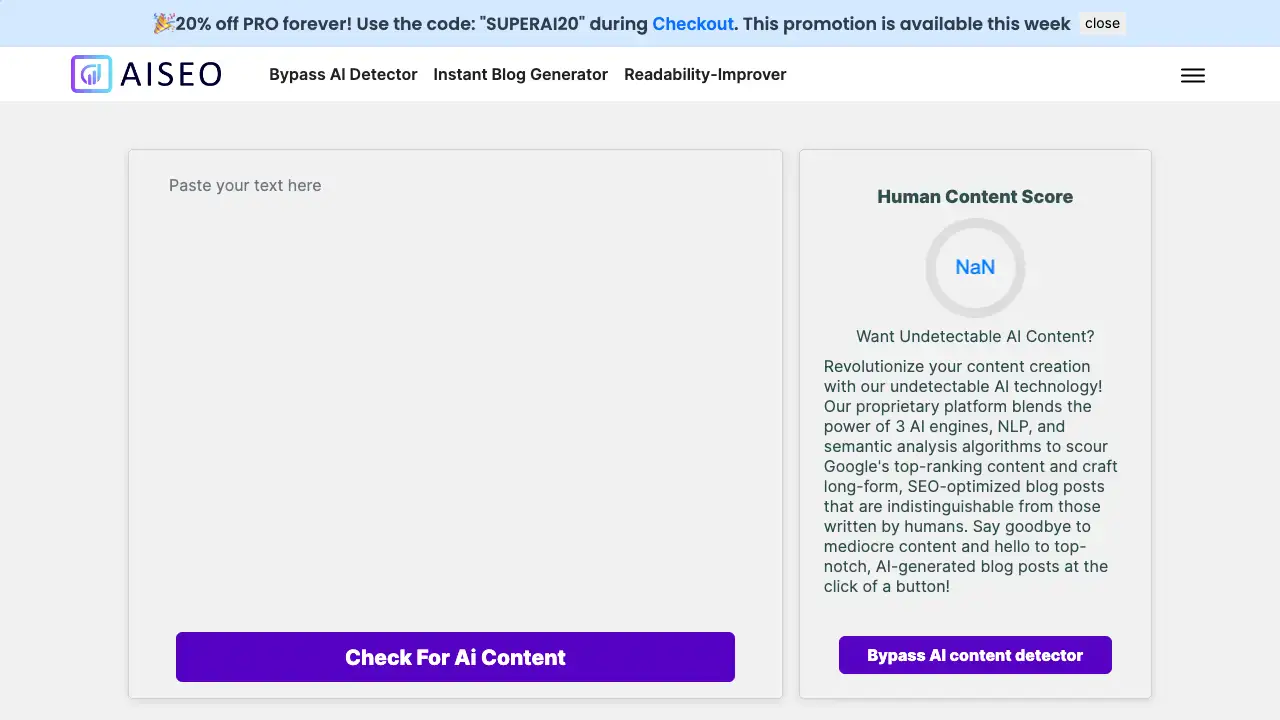Click the '20% off PRO forever' text
Viewport: 1280px width, 720px height.
click(x=263, y=23)
